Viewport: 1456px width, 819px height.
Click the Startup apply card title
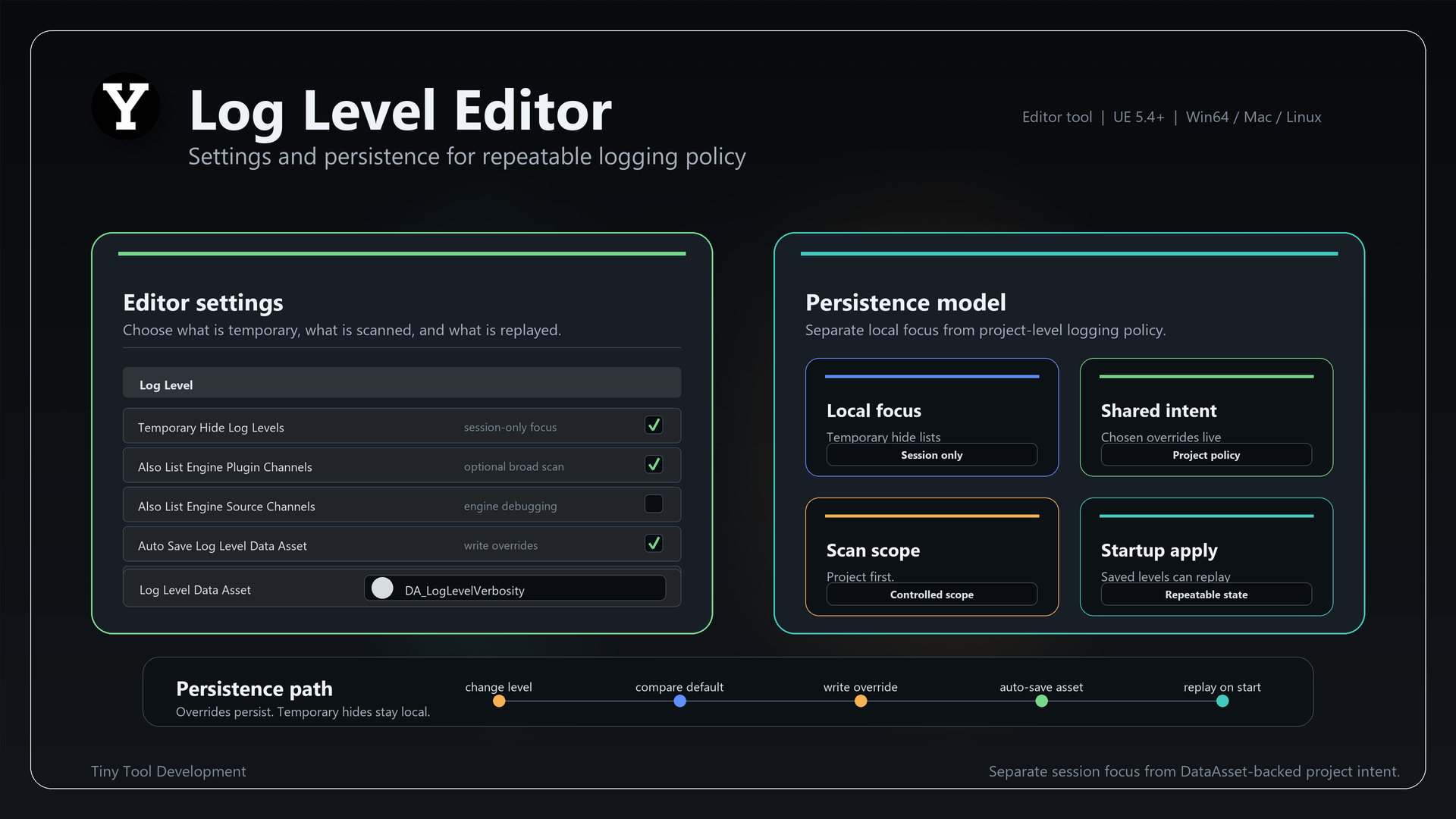pyautogui.click(x=1159, y=551)
